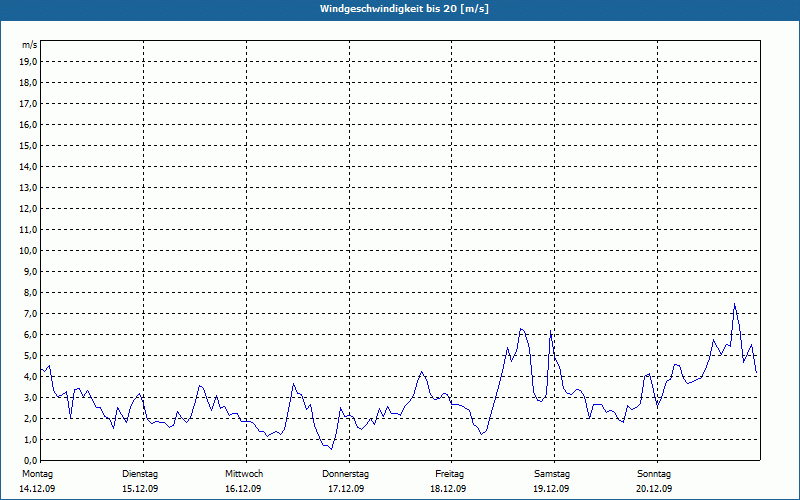Select the 'Sonntag' day label

(654, 474)
